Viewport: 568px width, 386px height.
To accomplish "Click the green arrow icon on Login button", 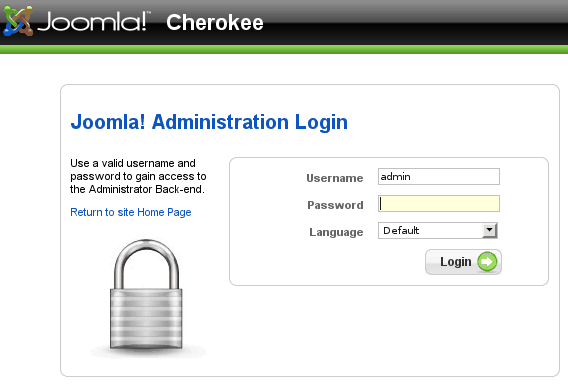I will click(x=487, y=261).
